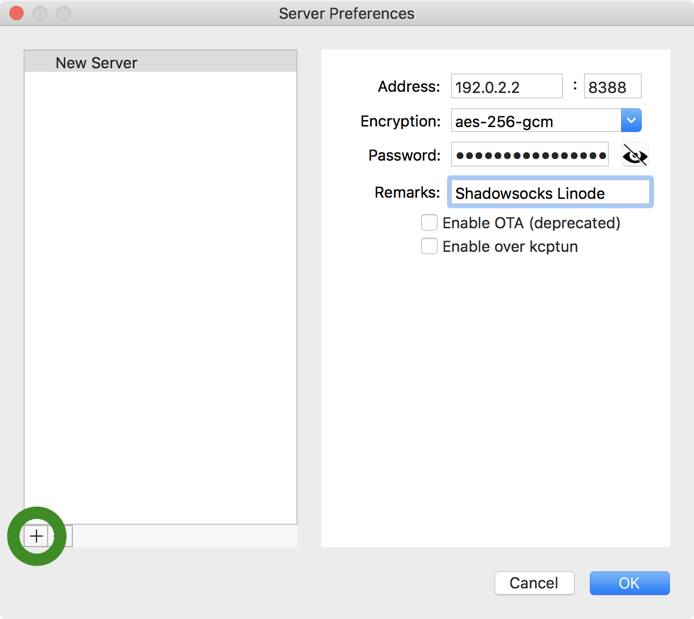Click the plus button to add server

point(36,536)
